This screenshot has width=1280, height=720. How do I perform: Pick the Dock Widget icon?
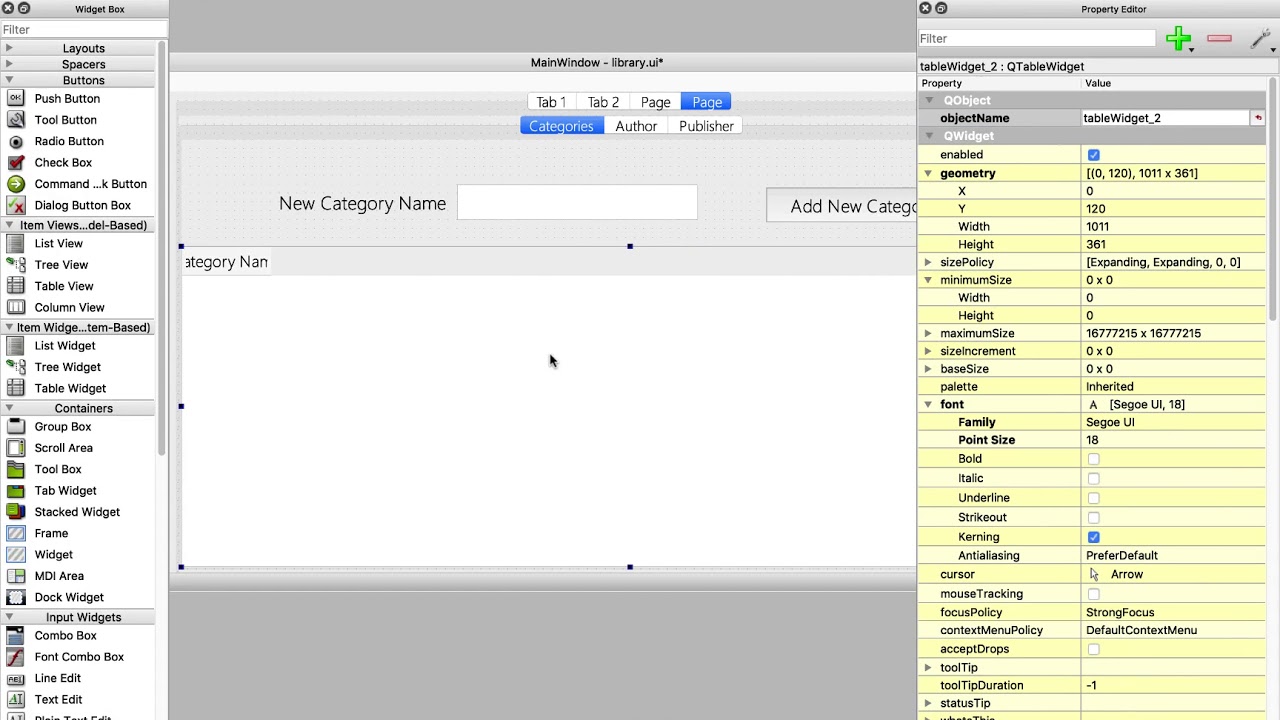(x=16, y=598)
